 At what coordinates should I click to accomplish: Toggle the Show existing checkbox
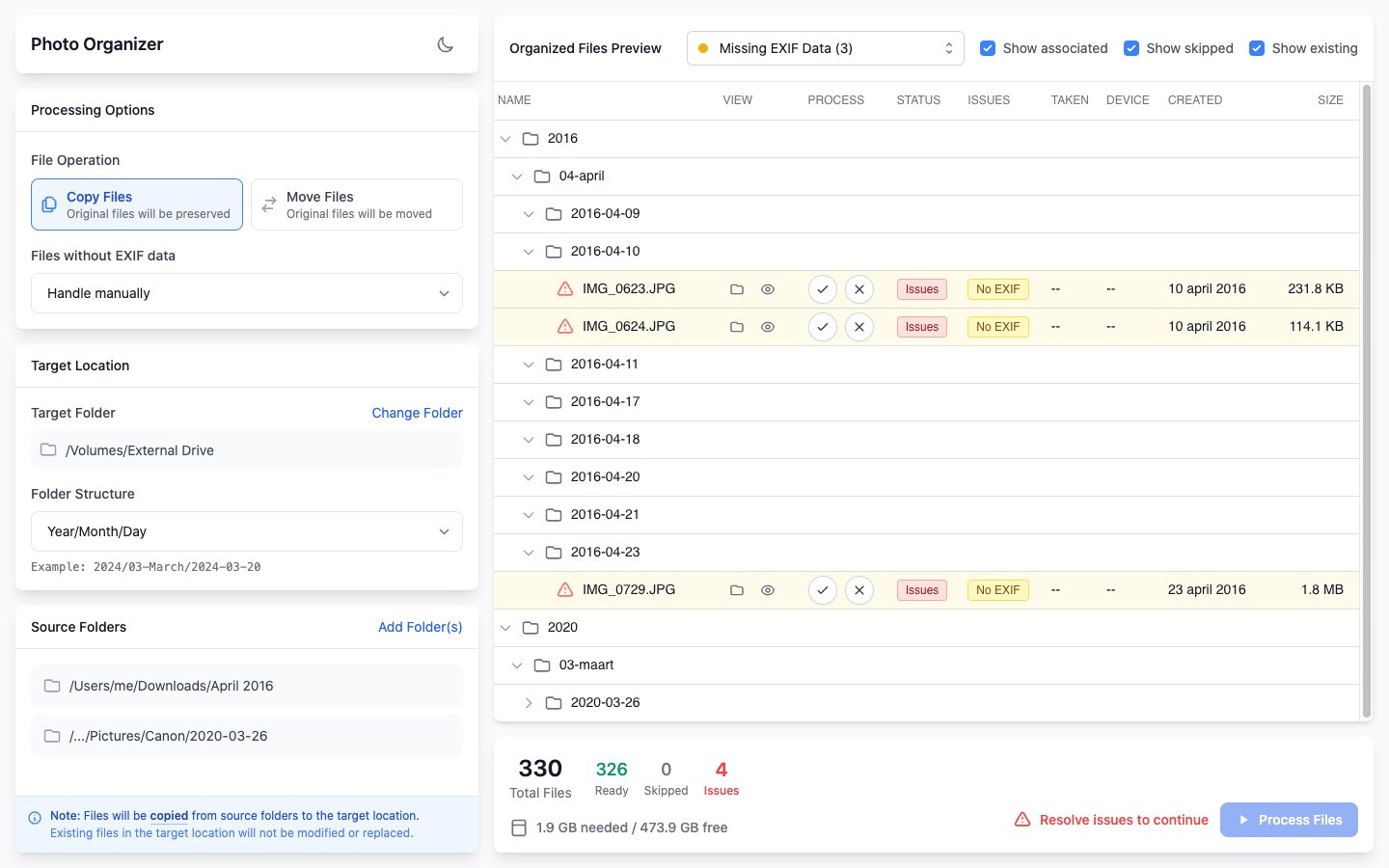tap(1257, 48)
